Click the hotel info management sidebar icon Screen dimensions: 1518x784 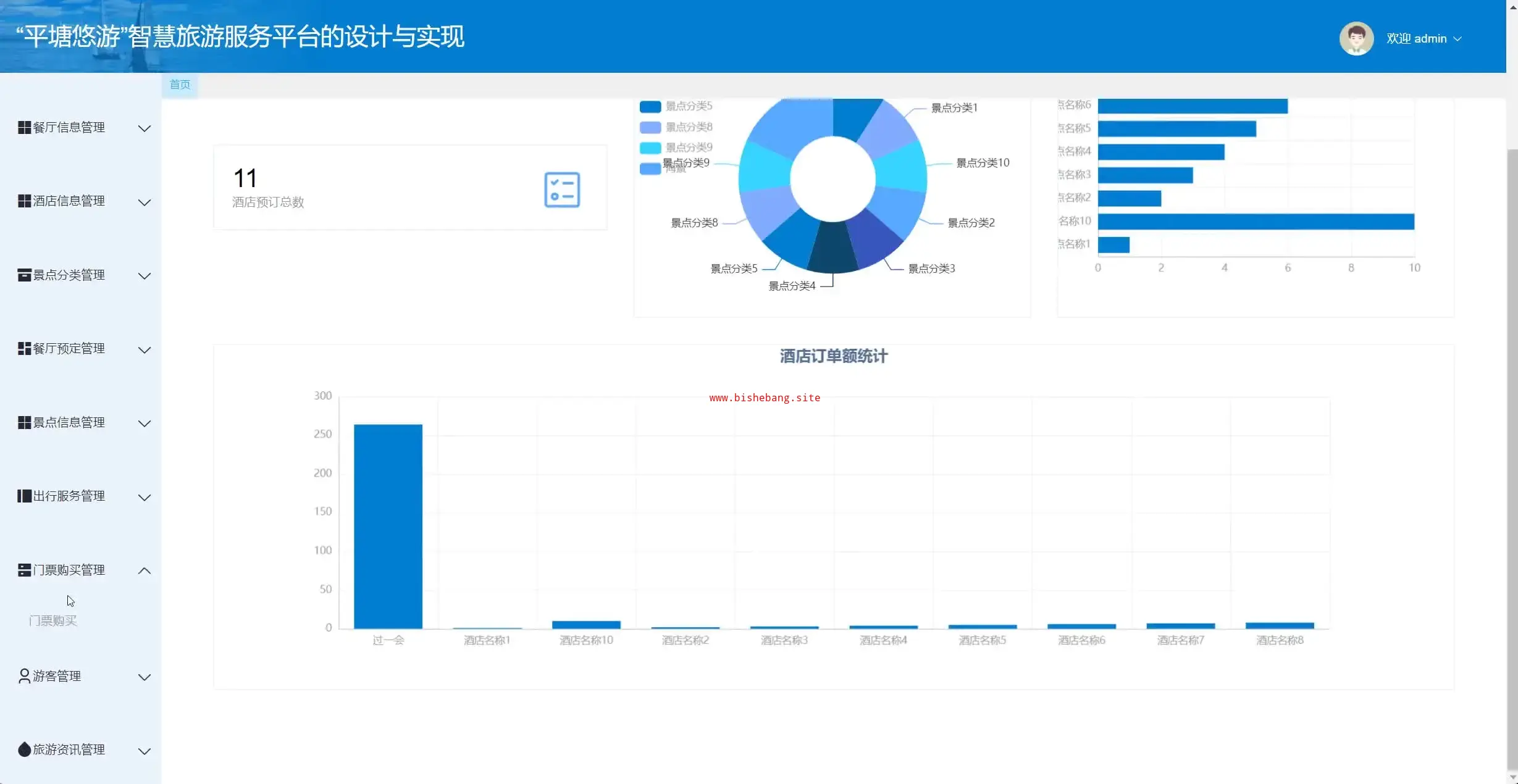[x=24, y=201]
